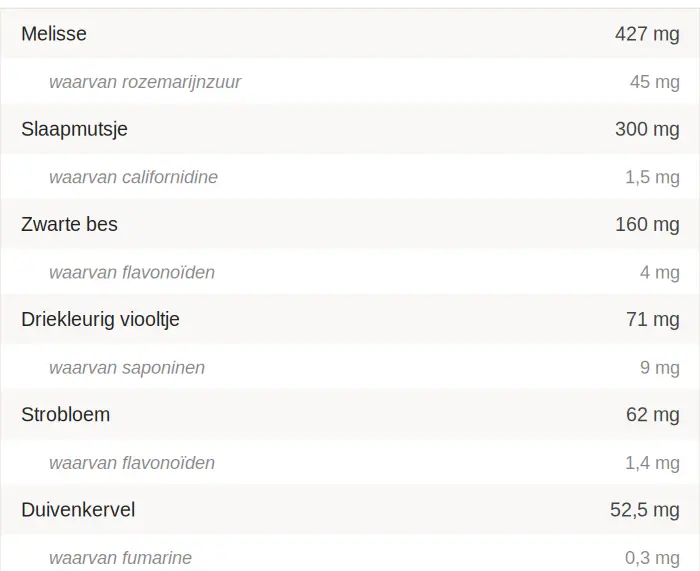Select the 300 mg Slaapmutsje amount

pyautogui.click(x=647, y=129)
